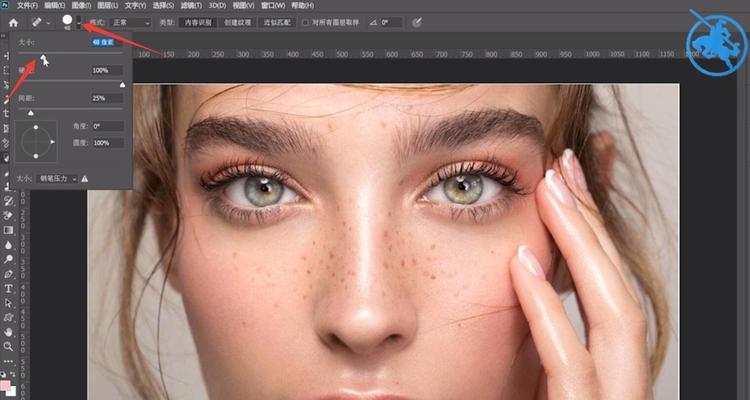750x400 pixels.
Task: Click the angle field in options bar
Action: [391, 22]
